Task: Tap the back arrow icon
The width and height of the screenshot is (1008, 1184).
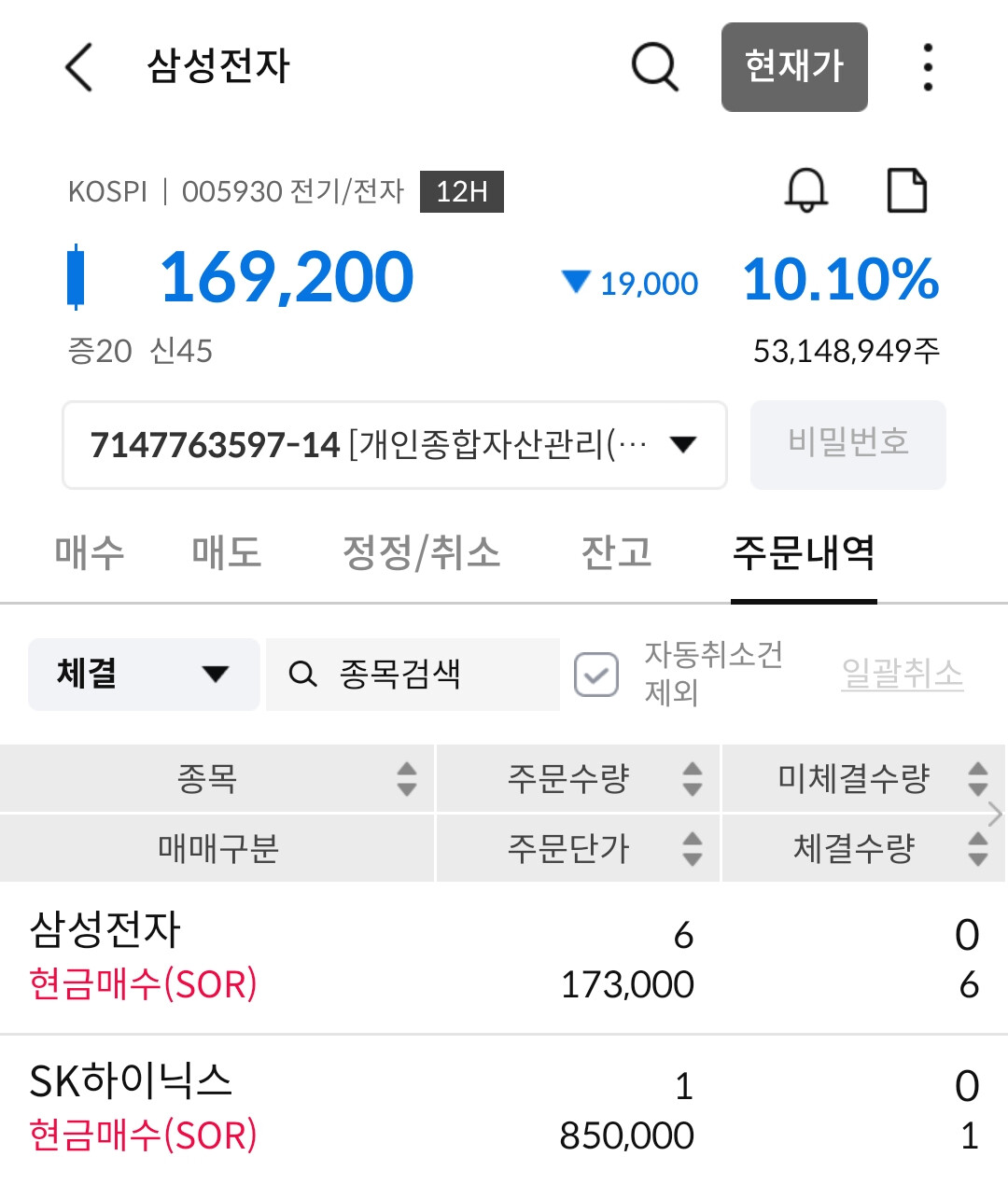Action: tap(79, 67)
